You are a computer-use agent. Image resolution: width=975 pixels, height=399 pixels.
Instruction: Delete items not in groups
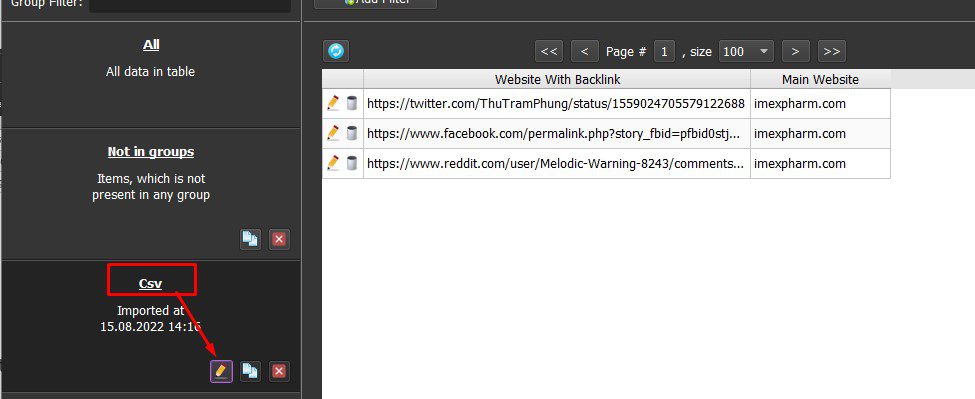pos(279,239)
